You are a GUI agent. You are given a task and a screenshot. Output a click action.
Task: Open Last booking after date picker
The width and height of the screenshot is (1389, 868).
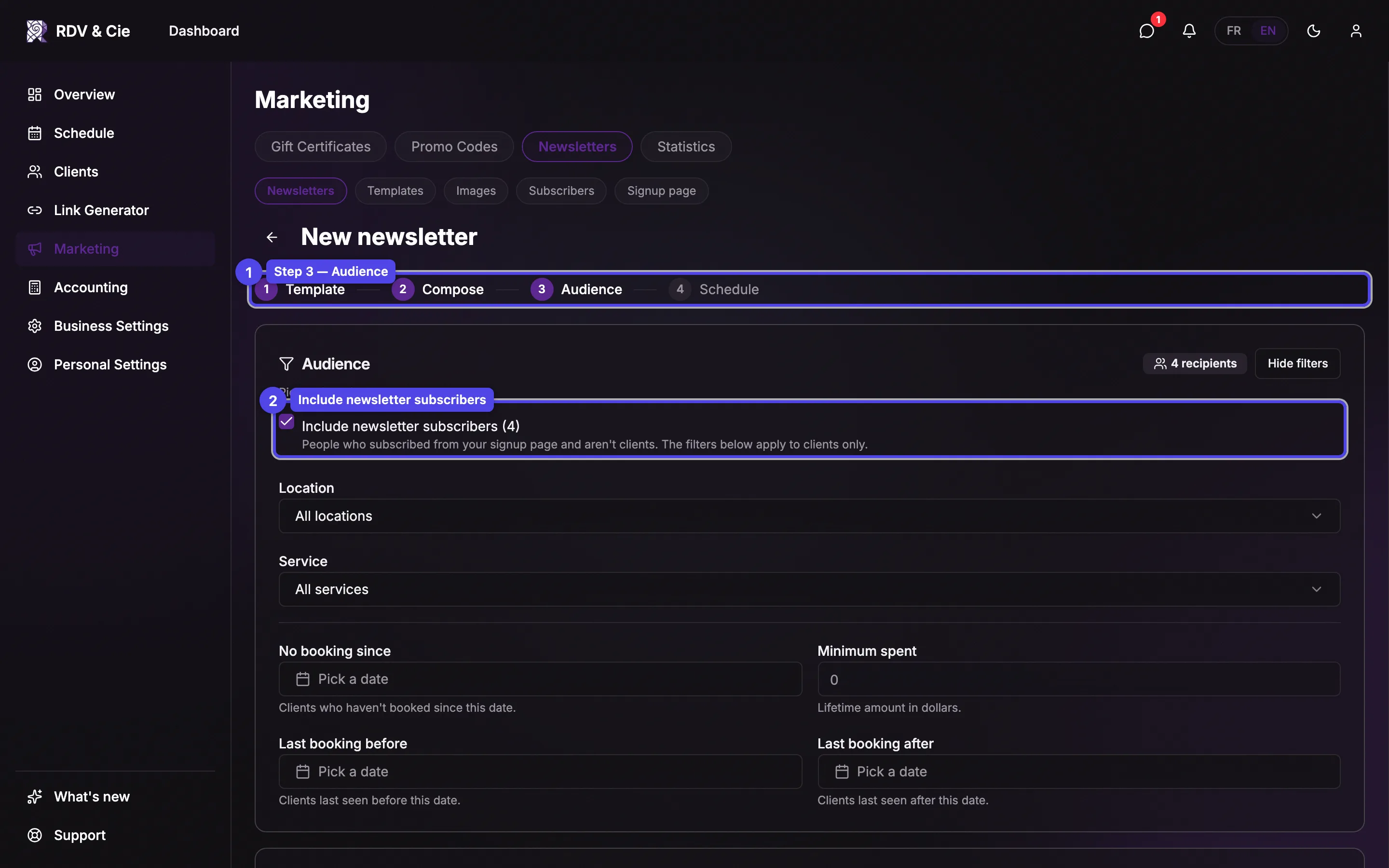[x=1078, y=772]
